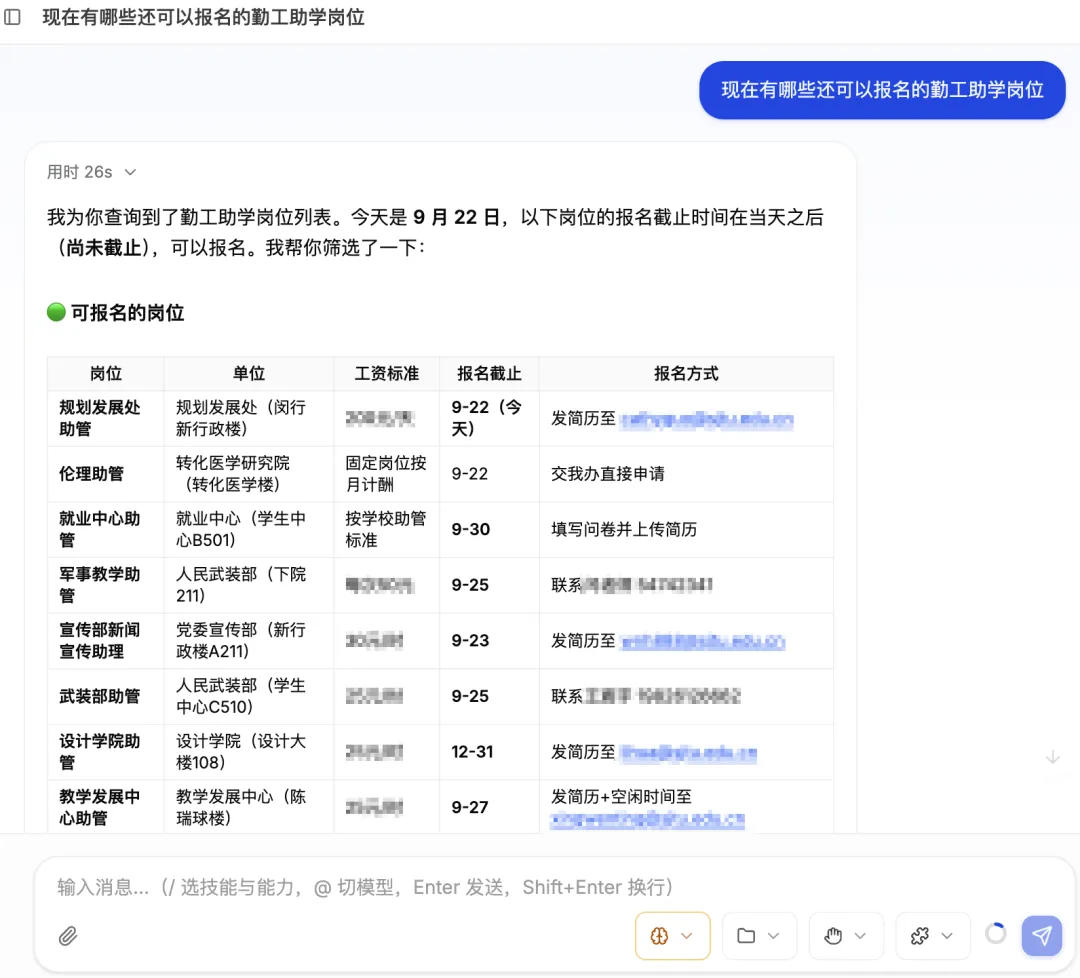Click the email link for 宣传部新闻宣传助理
1080x978 pixels.
[x=703, y=642]
